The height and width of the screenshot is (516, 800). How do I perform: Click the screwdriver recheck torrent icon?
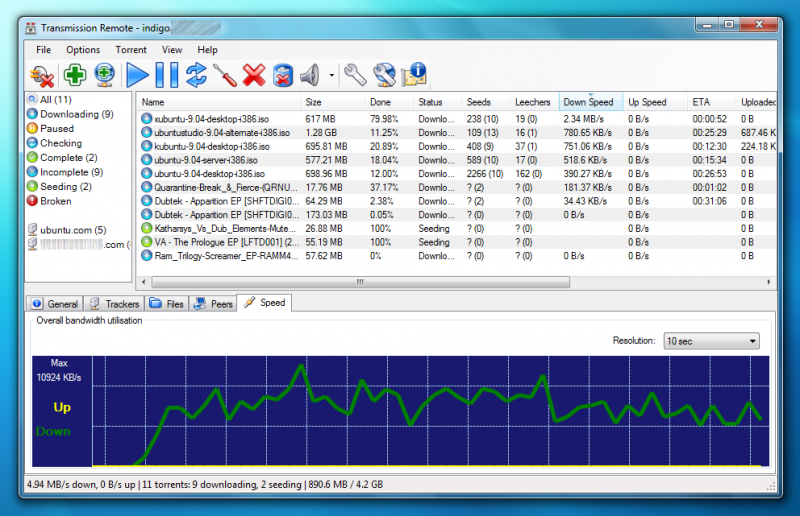224,75
